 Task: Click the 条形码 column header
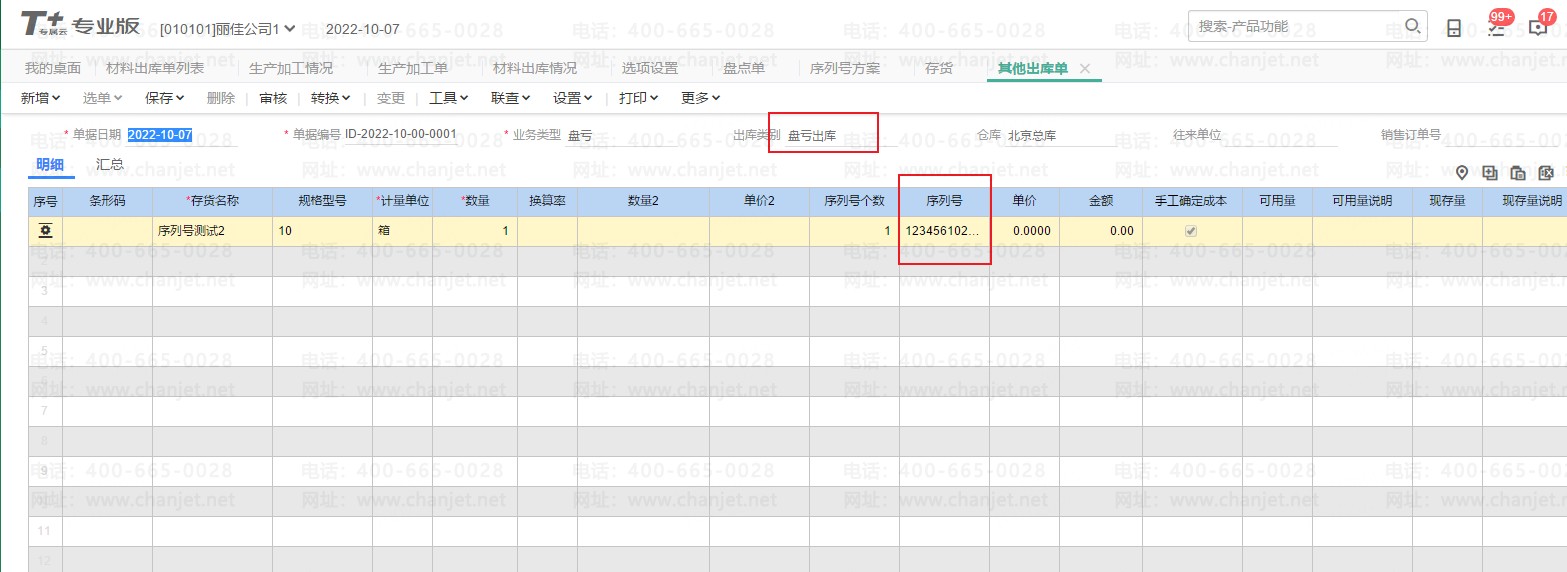tap(108, 201)
